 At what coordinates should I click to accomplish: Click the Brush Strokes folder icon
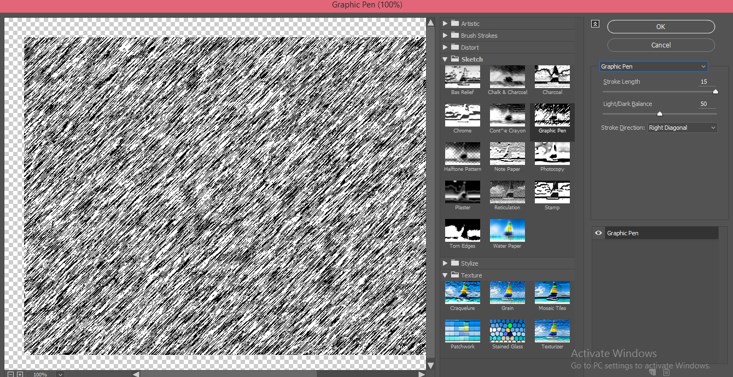click(x=454, y=36)
